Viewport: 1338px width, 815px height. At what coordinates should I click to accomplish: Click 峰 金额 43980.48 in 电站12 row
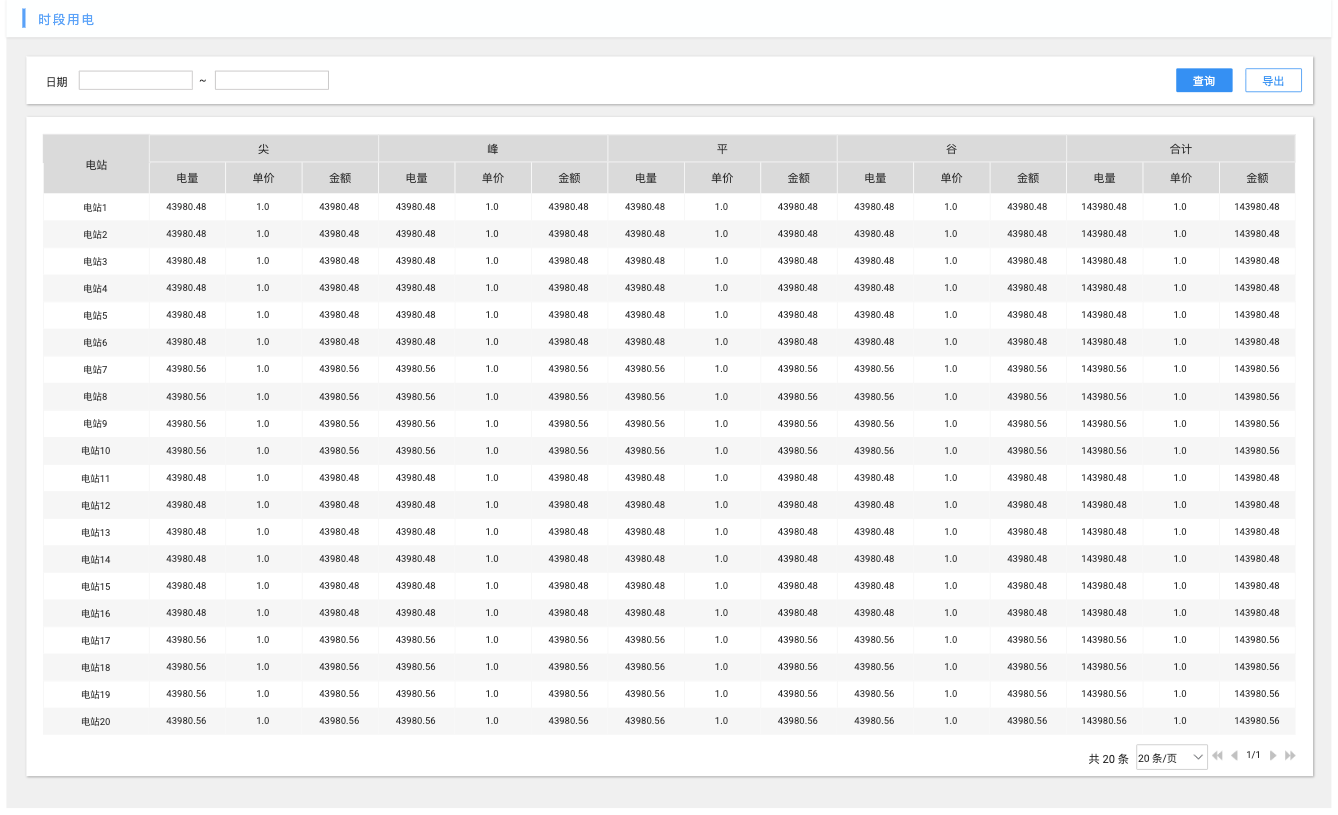pyautogui.click(x=569, y=505)
